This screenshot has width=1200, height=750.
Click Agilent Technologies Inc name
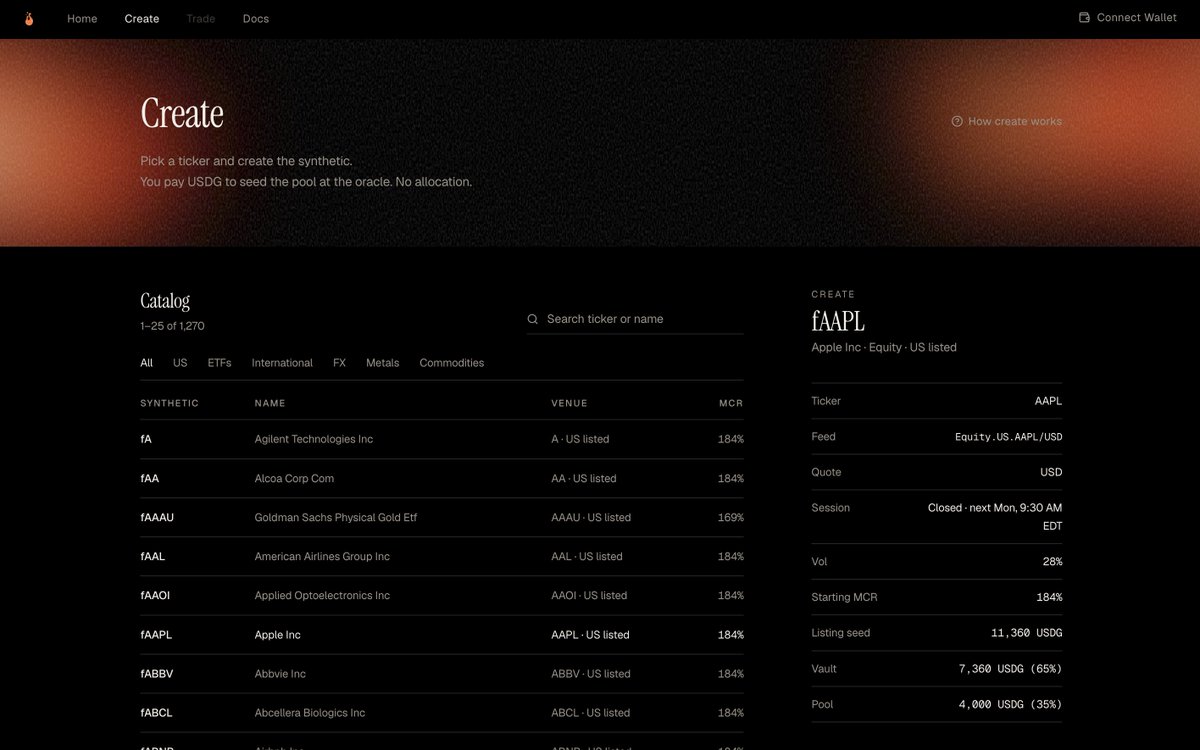(314, 439)
